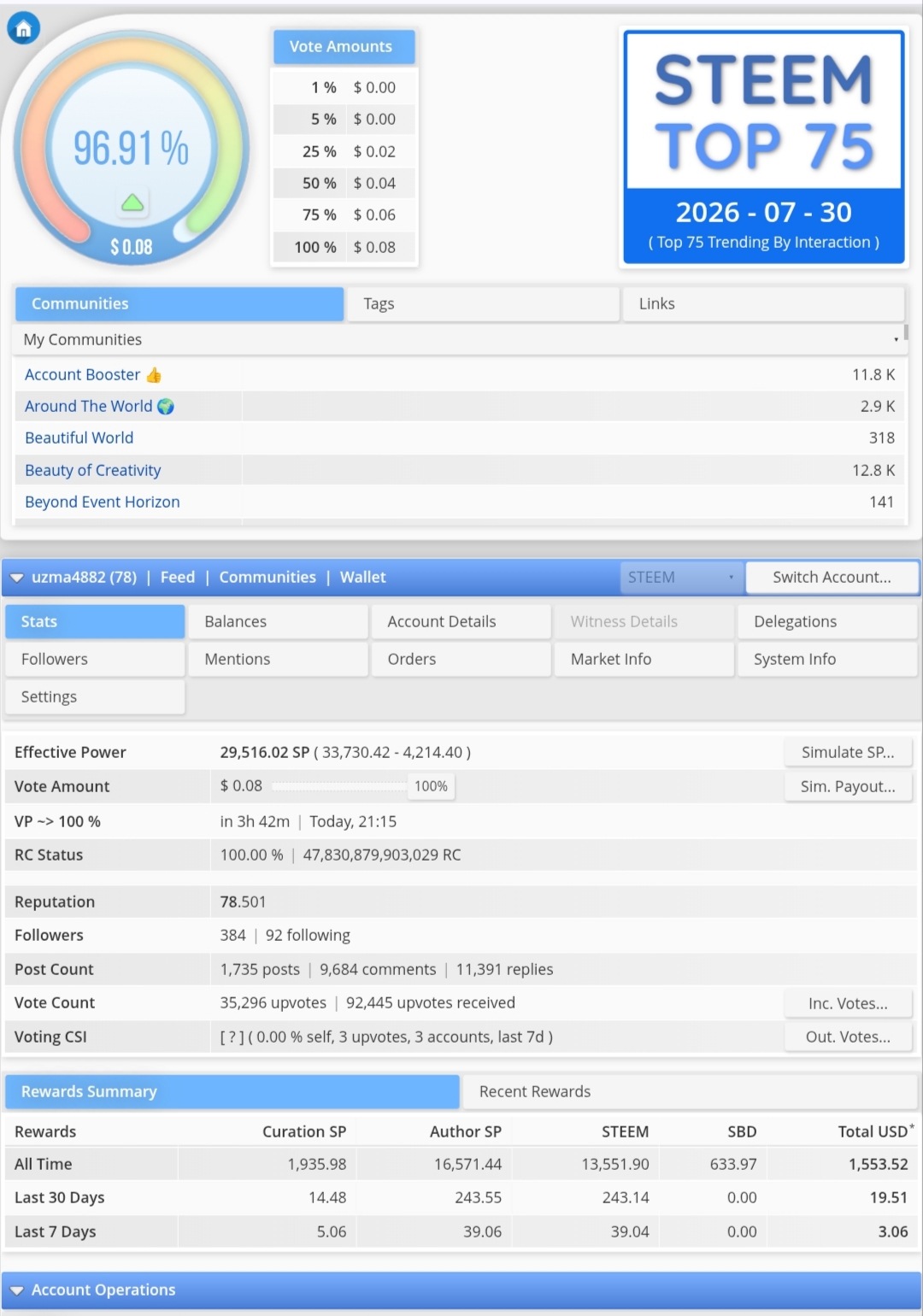923x1316 pixels.
Task: Expand the Account Operations section arrow
Action: point(16,1290)
